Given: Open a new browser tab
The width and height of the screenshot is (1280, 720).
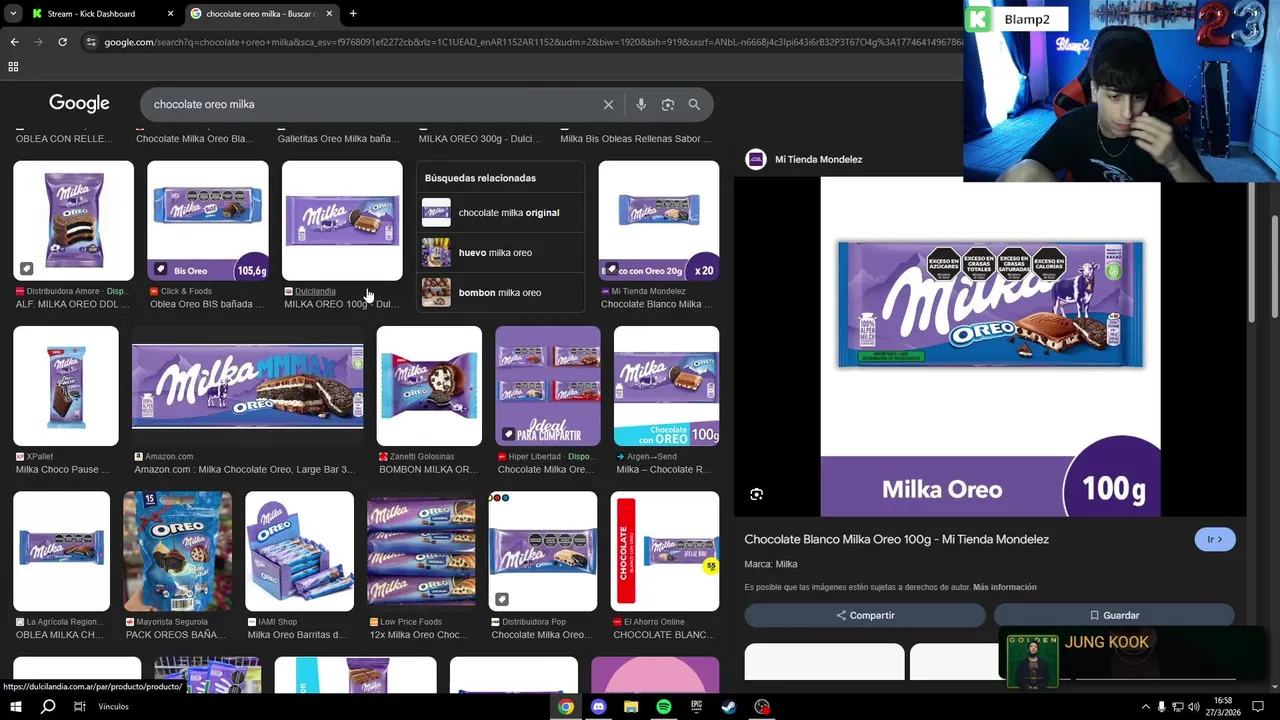Looking at the screenshot, I should click(x=353, y=14).
